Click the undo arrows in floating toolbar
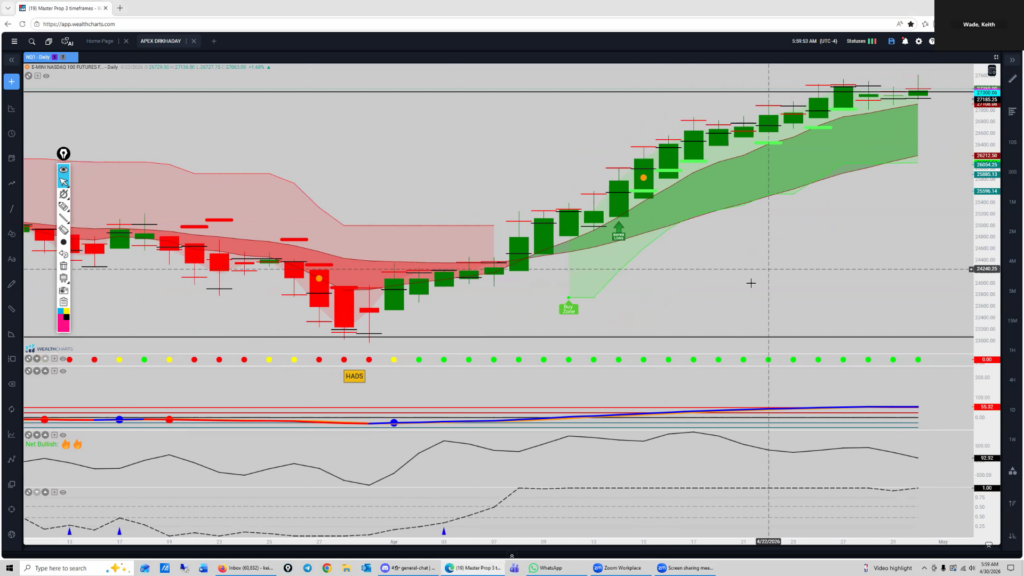The height and width of the screenshot is (576, 1024). pos(63,254)
